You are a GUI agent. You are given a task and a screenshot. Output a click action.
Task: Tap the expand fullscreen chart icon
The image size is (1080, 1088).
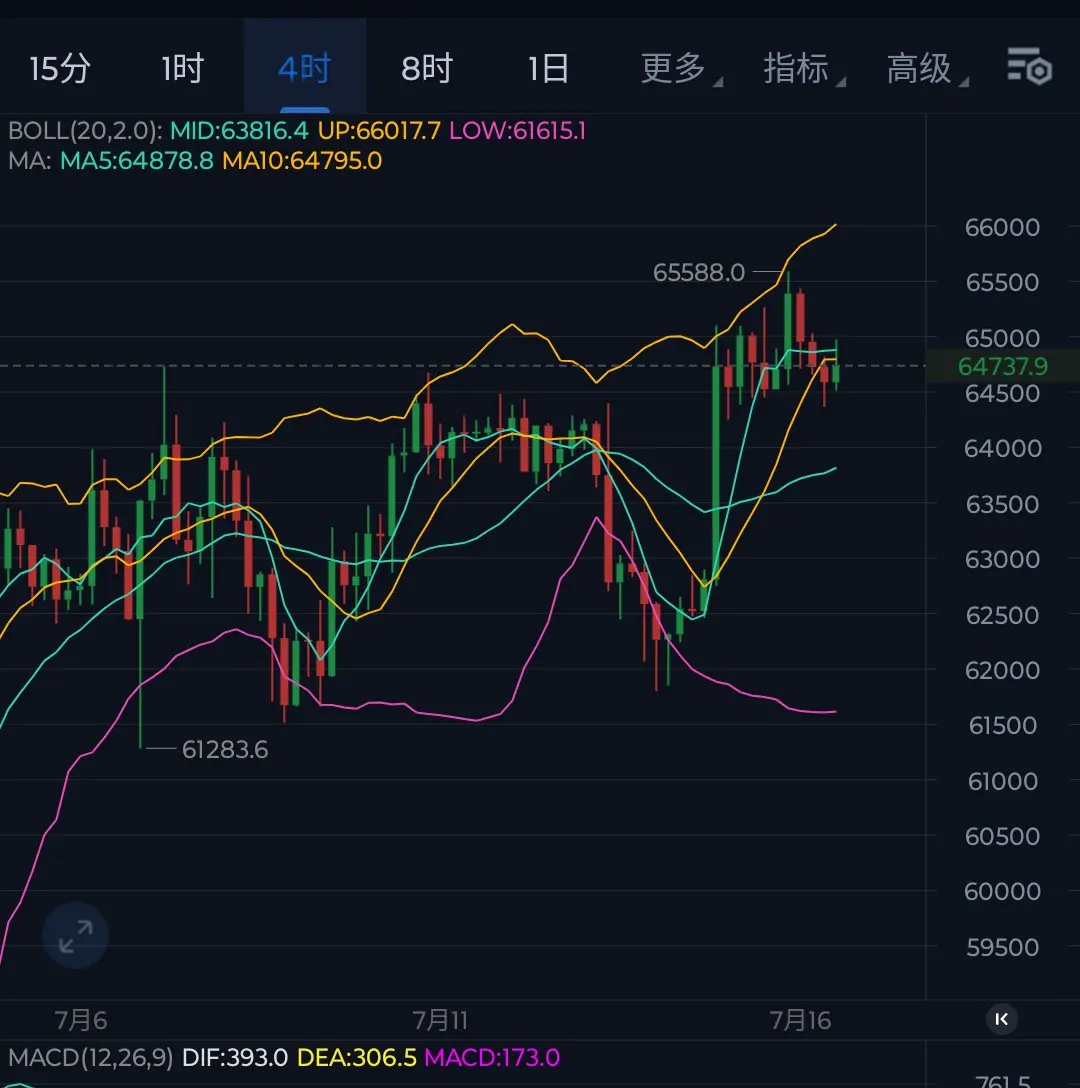76,935
